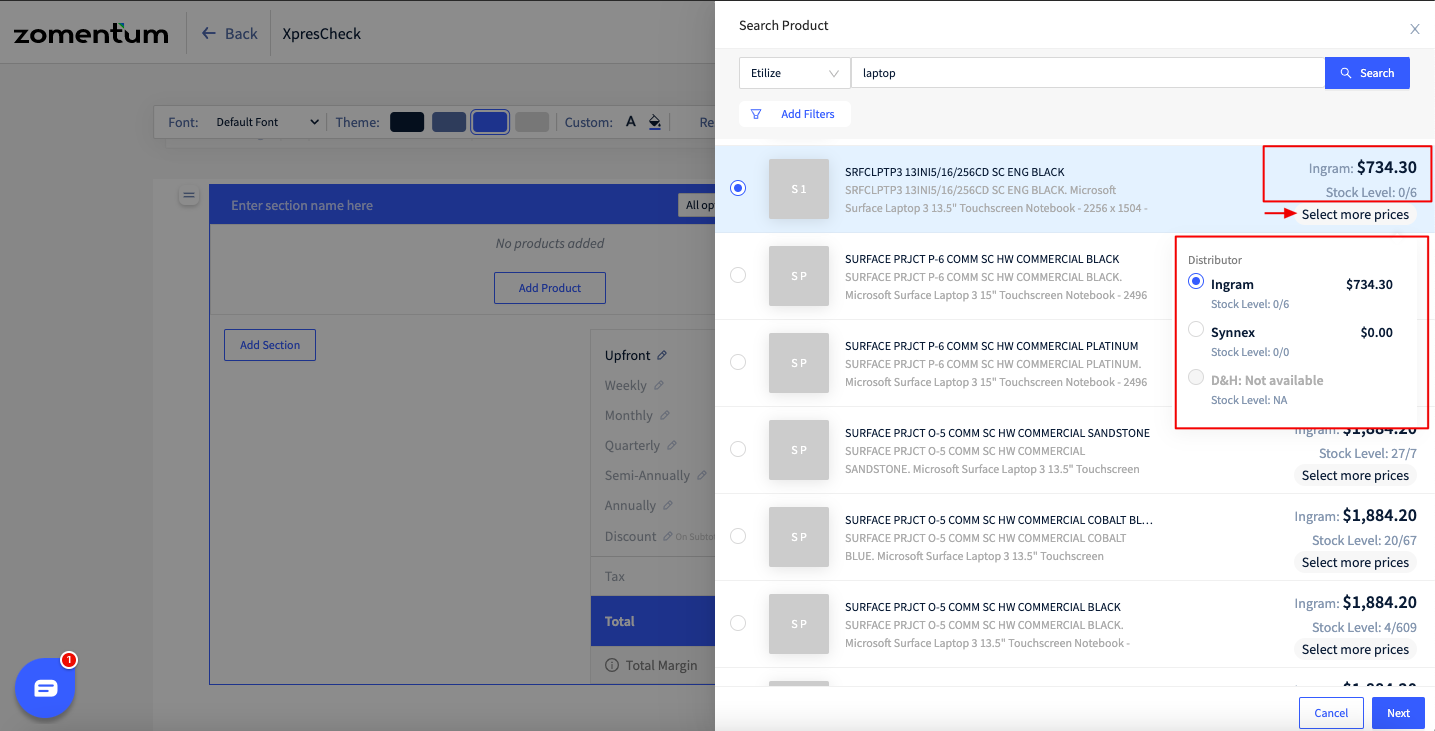Edit the Weekly label pencil icon
This screenshot has height=731, width=1435.
coord(657,385)
